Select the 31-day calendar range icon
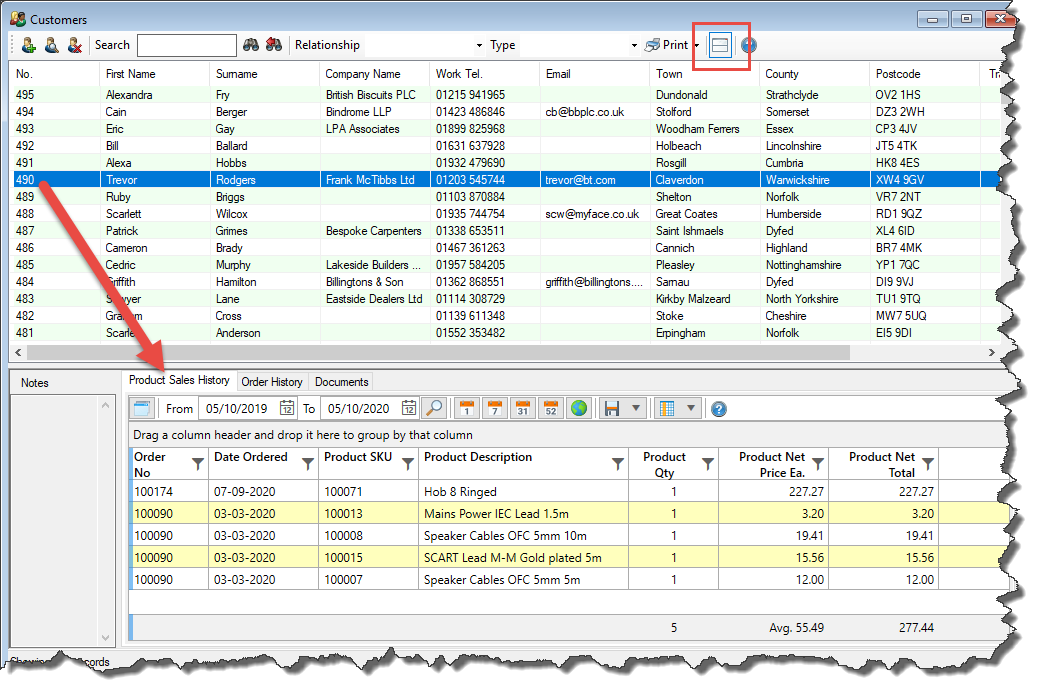 [522, 408]
